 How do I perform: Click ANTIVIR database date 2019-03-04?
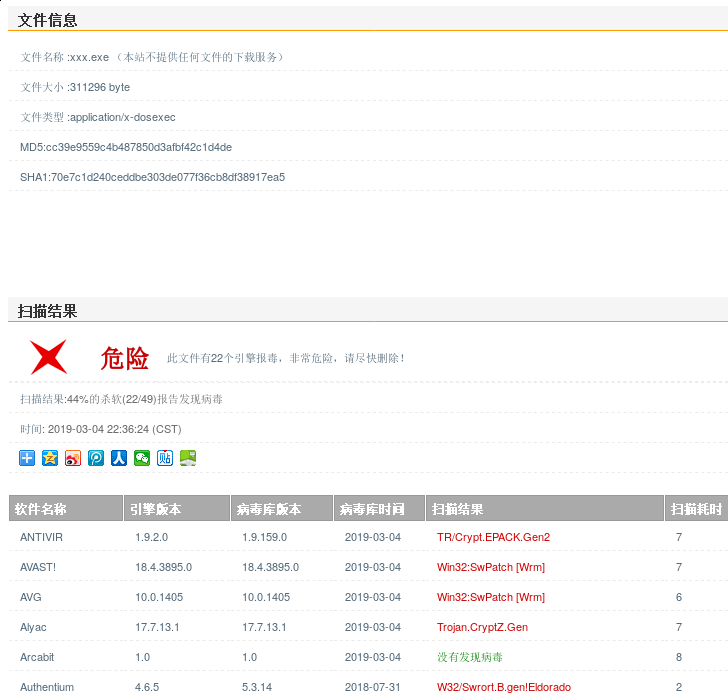[x=373, y=537]
